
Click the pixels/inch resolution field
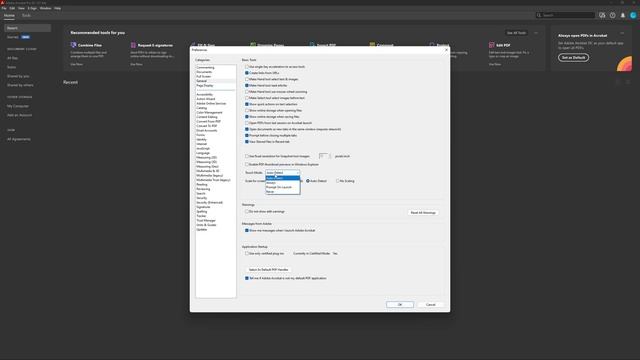click(x=323, y=156)
